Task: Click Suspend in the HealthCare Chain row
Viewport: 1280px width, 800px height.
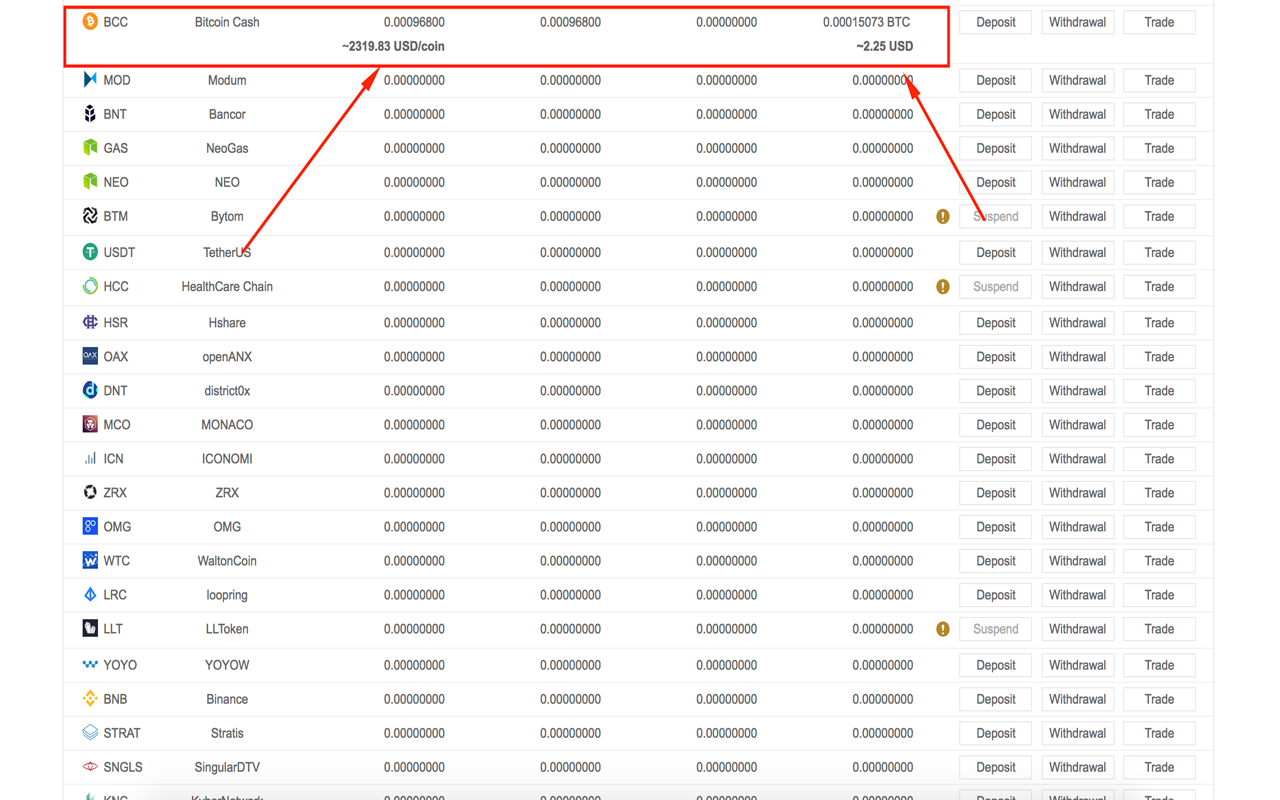Action: tap(995, 286)
